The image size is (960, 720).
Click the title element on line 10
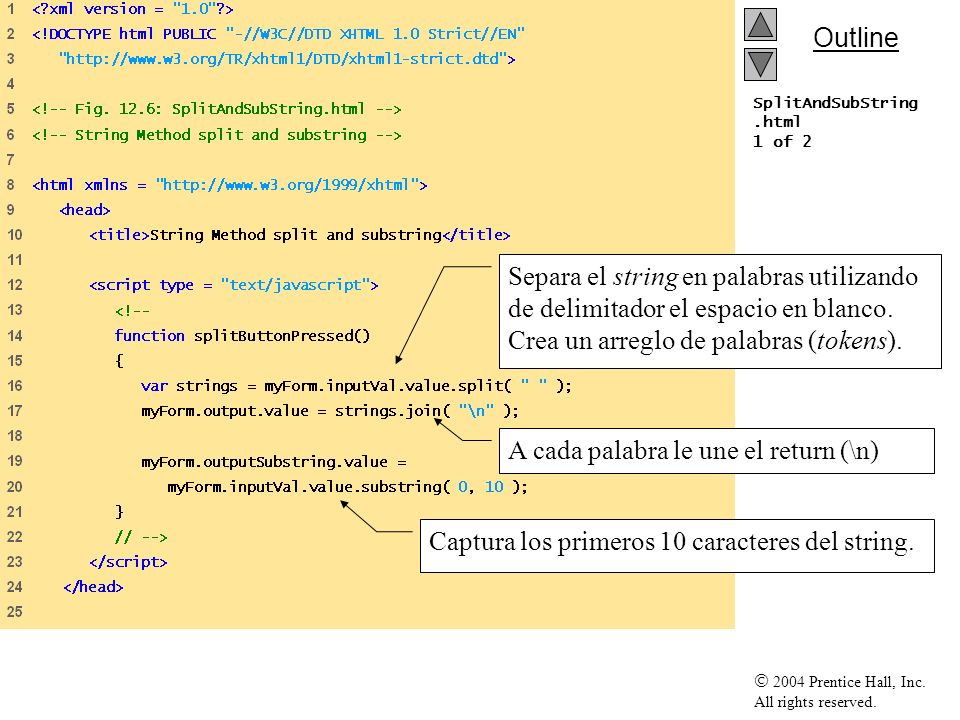coord(299,235)
